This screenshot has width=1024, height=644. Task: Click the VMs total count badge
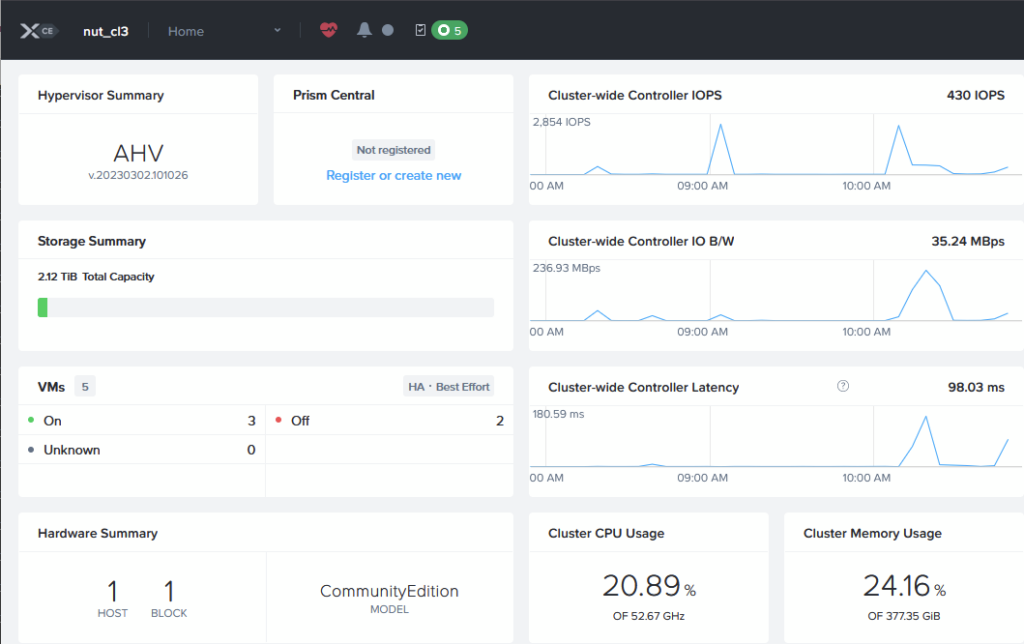(85, 387)
